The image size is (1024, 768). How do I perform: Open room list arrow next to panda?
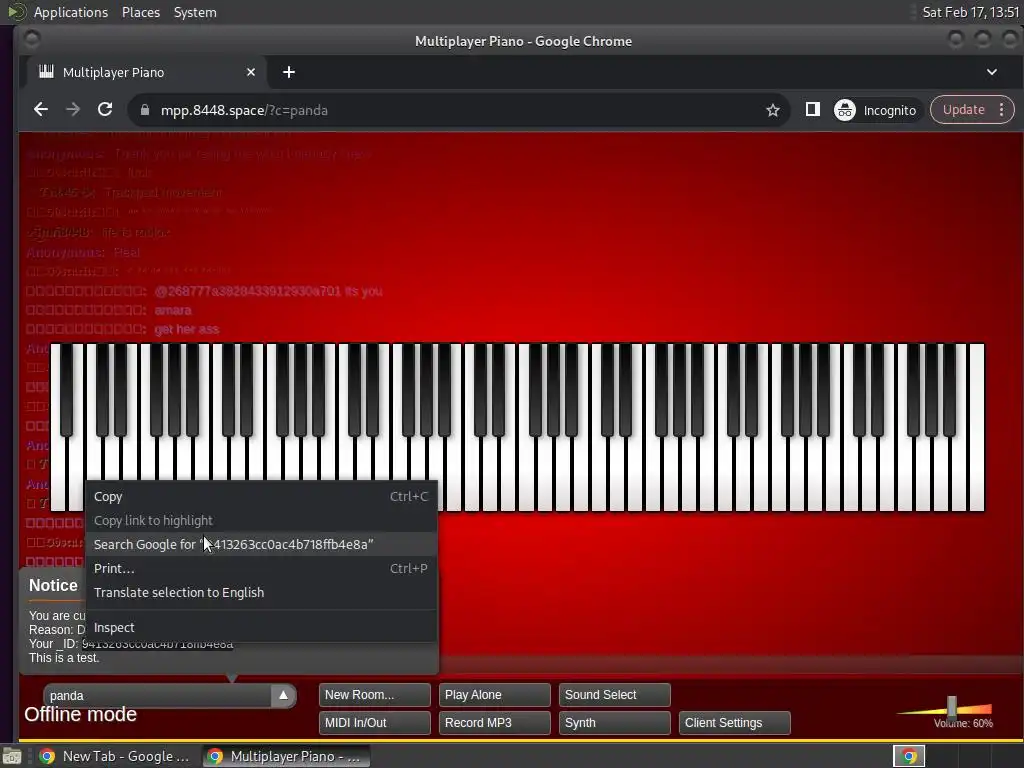click(x=283, y=695)
